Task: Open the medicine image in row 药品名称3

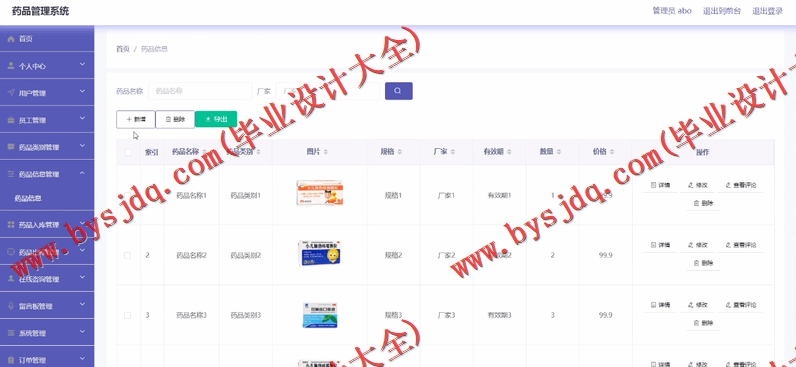Action: pyautogui.click(x=319, y=315)
